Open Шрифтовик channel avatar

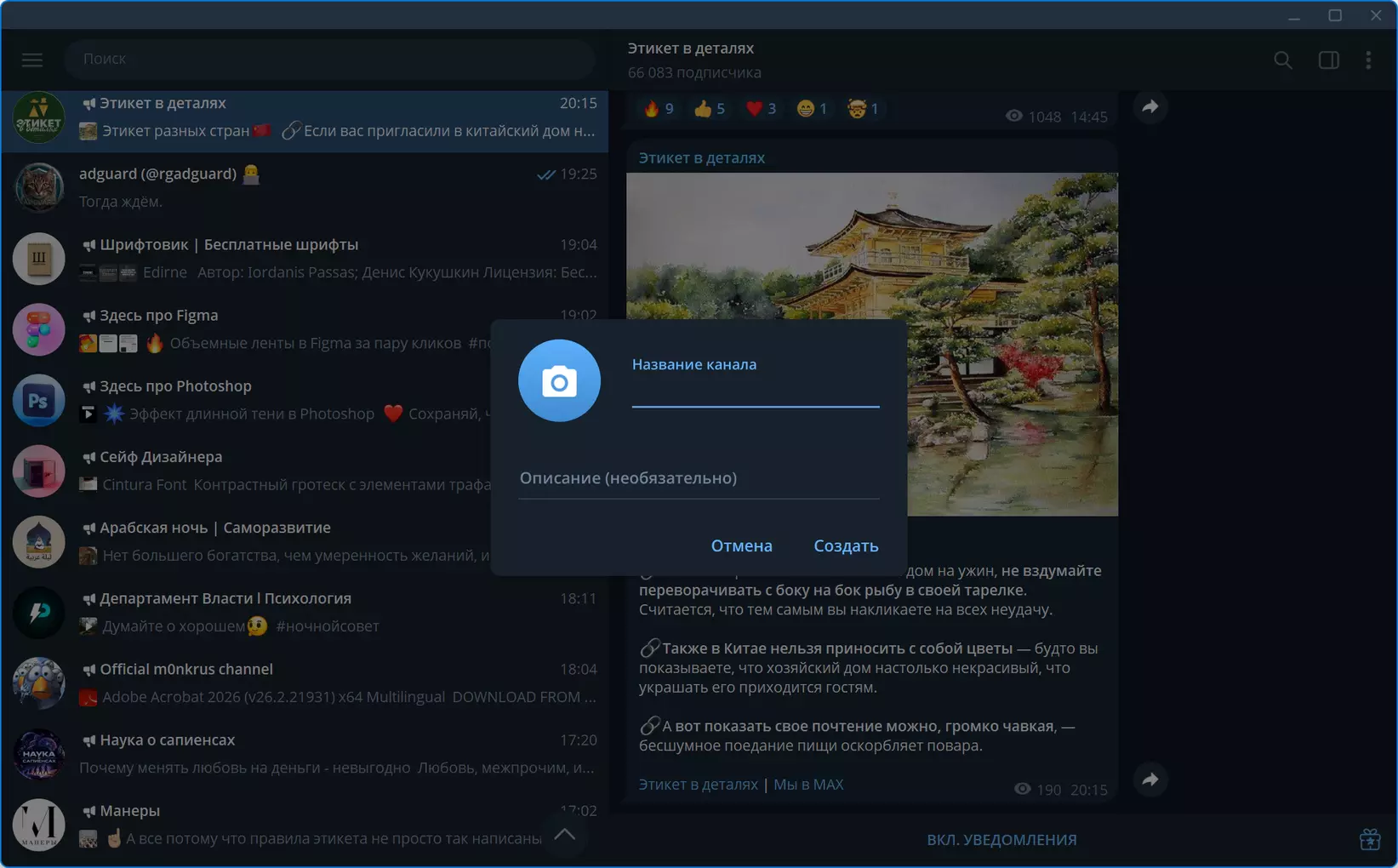tap(38, 259)
